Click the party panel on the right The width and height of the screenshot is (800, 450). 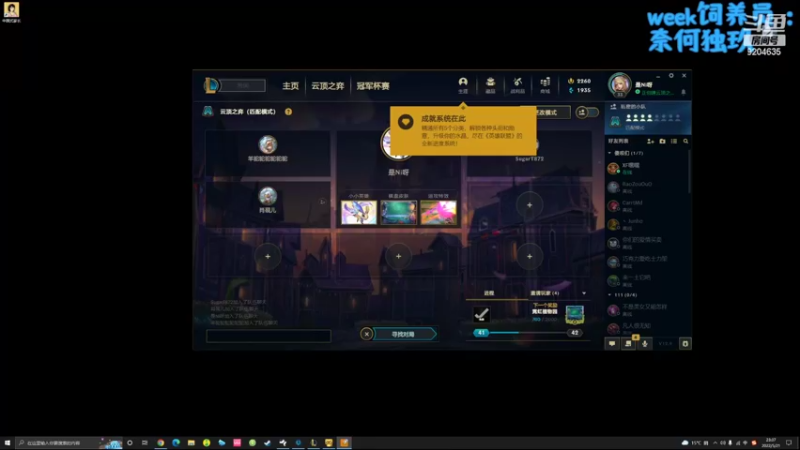[648, 117]
